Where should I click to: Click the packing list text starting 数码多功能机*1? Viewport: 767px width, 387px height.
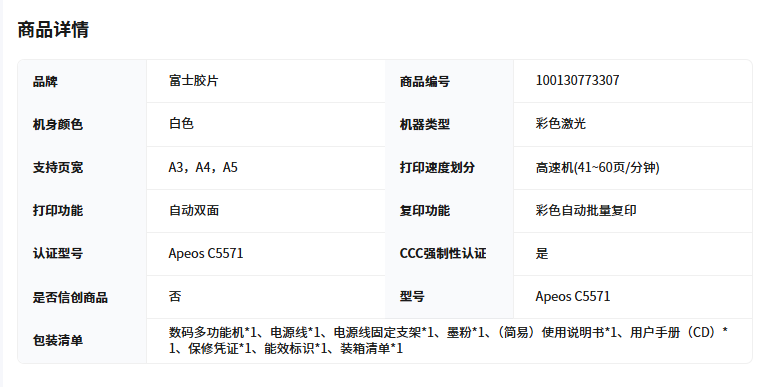[449, 341]
